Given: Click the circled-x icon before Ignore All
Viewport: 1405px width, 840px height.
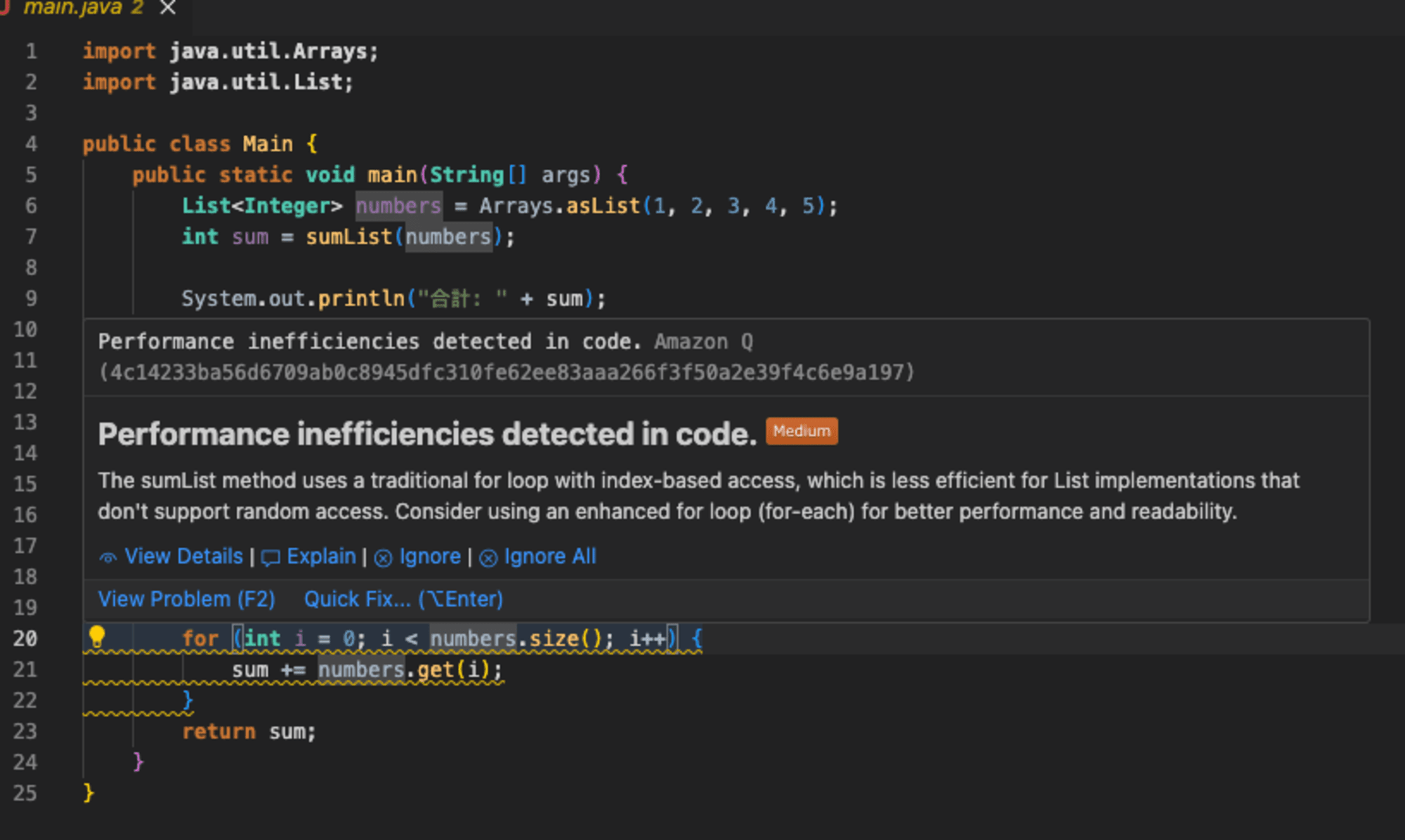Looking at the screenshot, I should pyautogui.click(x=488, y=558).
